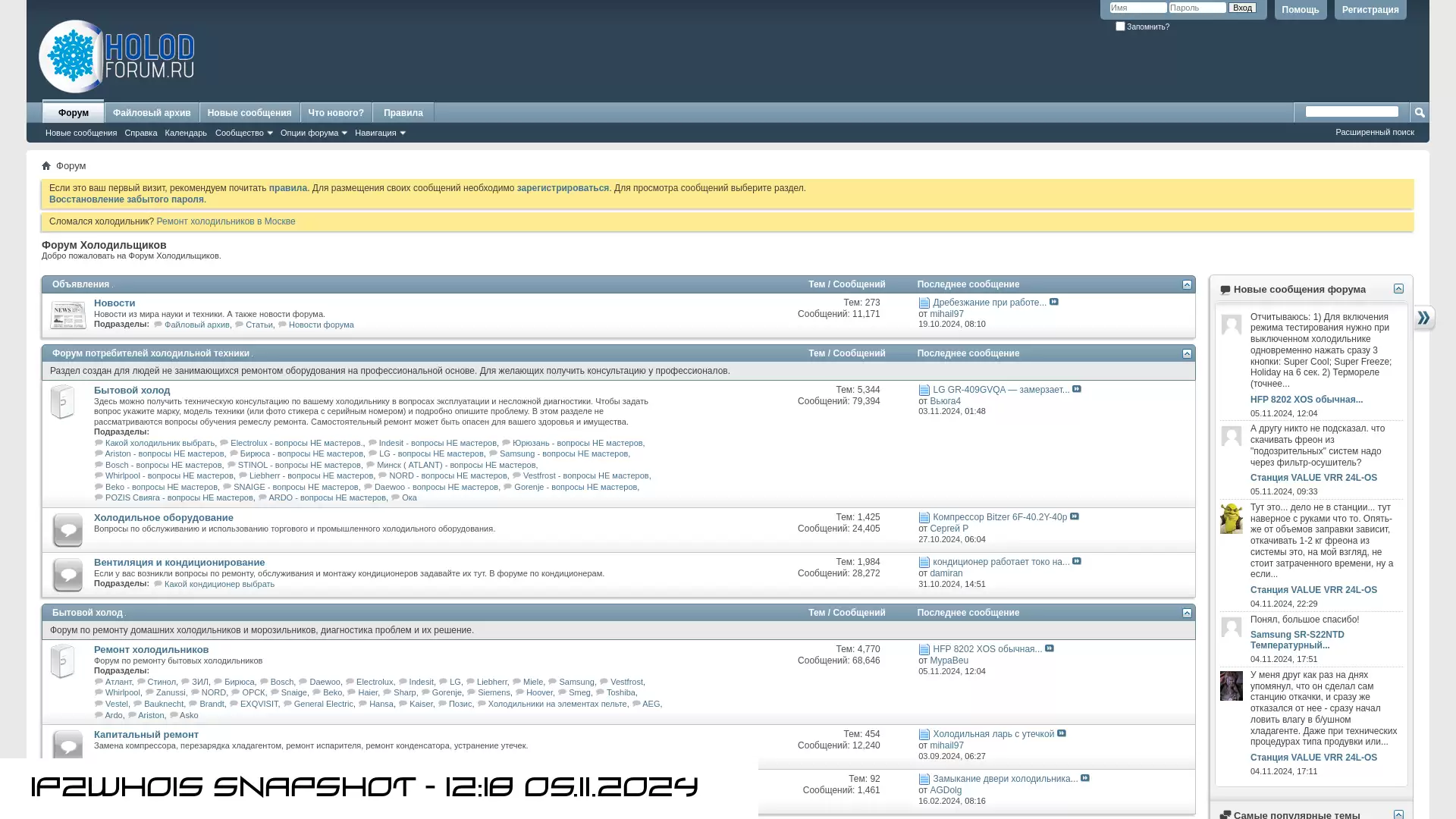The width and height of the screenshot is (1456, 819).
Task: Click post icon beside кондиционер работает thread
Action: (924, 562)
